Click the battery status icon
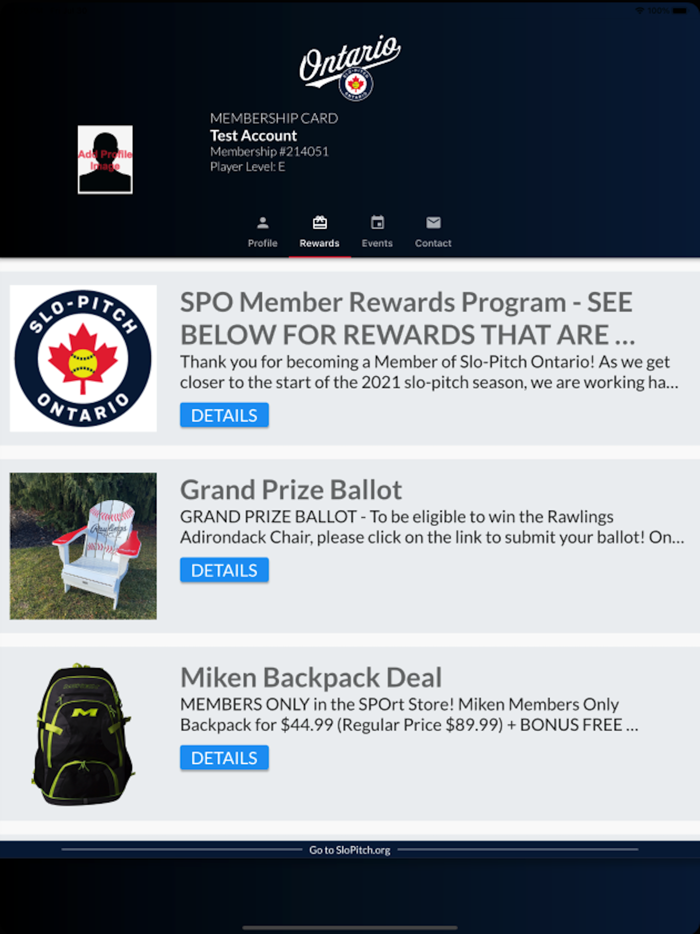Image resolution: width=700 pixels, height=934 pixels. [680, 11]
